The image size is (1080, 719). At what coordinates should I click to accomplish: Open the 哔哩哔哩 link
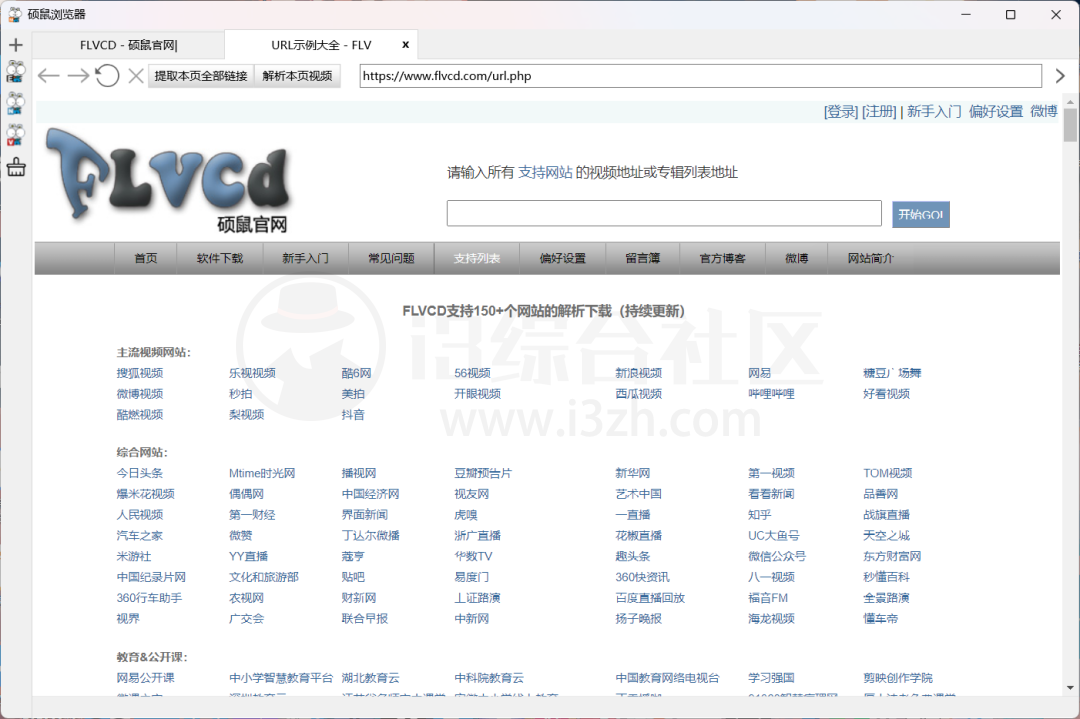click(771, 394)
